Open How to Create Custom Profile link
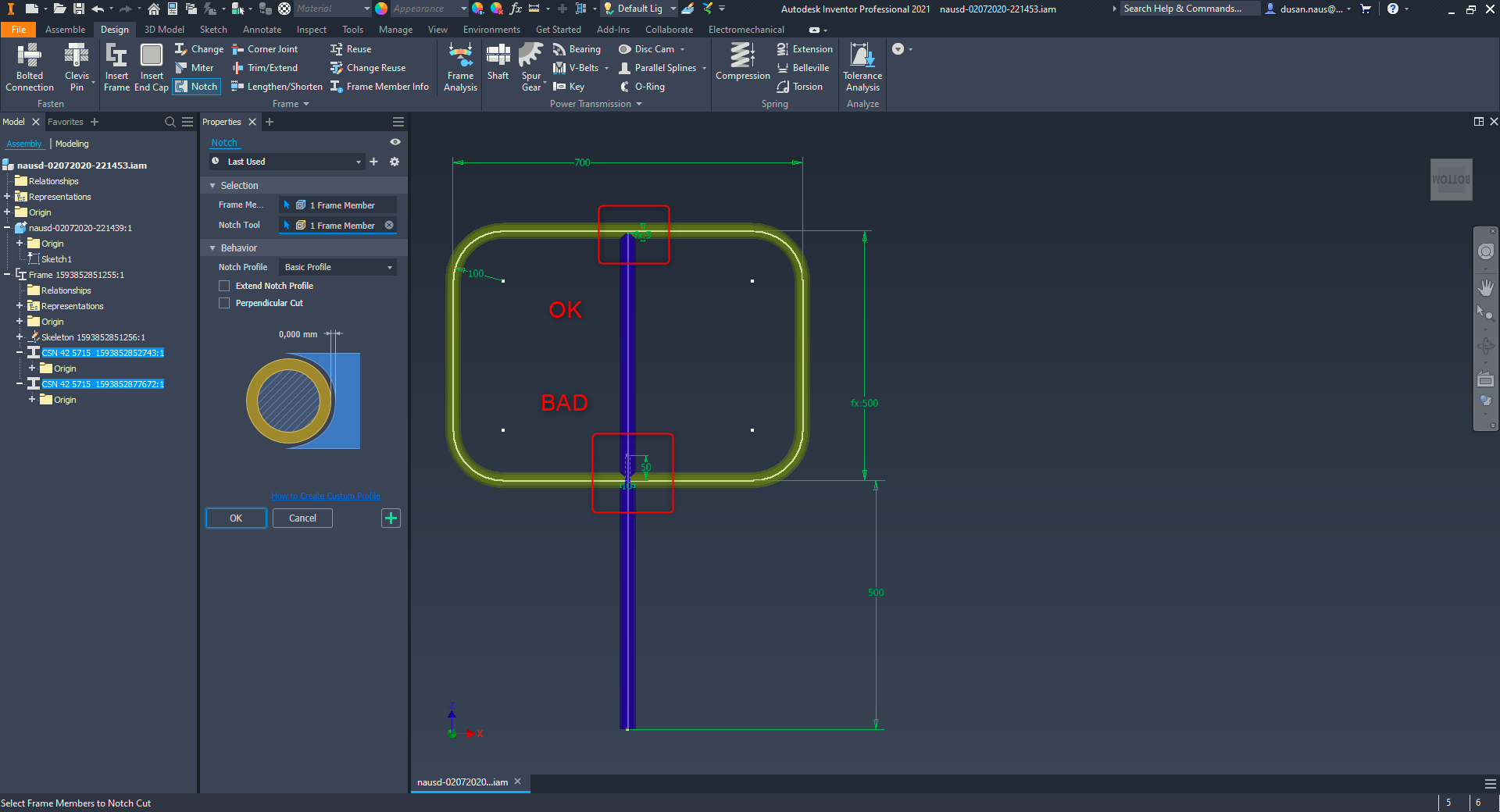1500x812 pixels. point(326,496)
